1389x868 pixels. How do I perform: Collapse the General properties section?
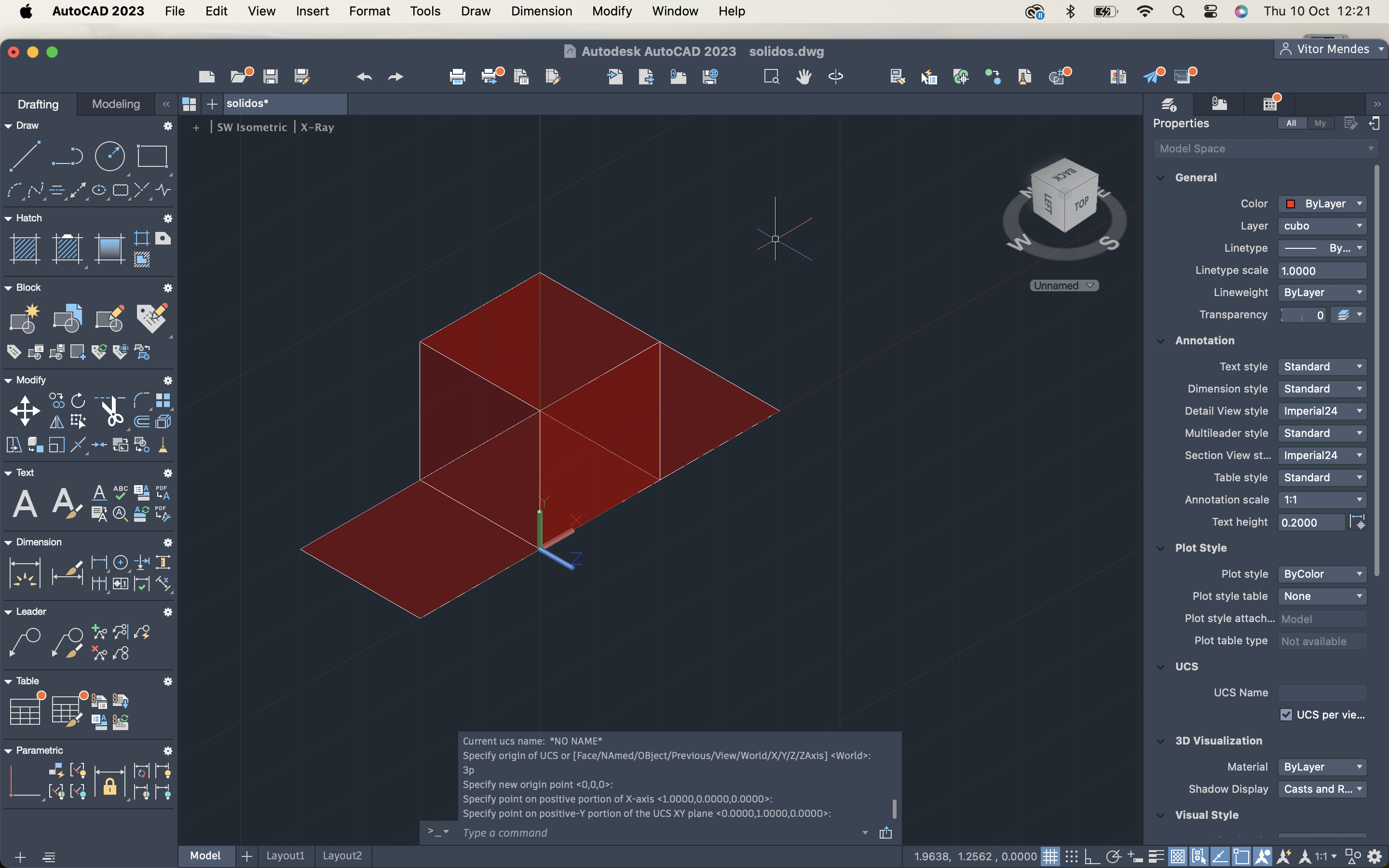pyautogui.click(x=1160, y=177)
